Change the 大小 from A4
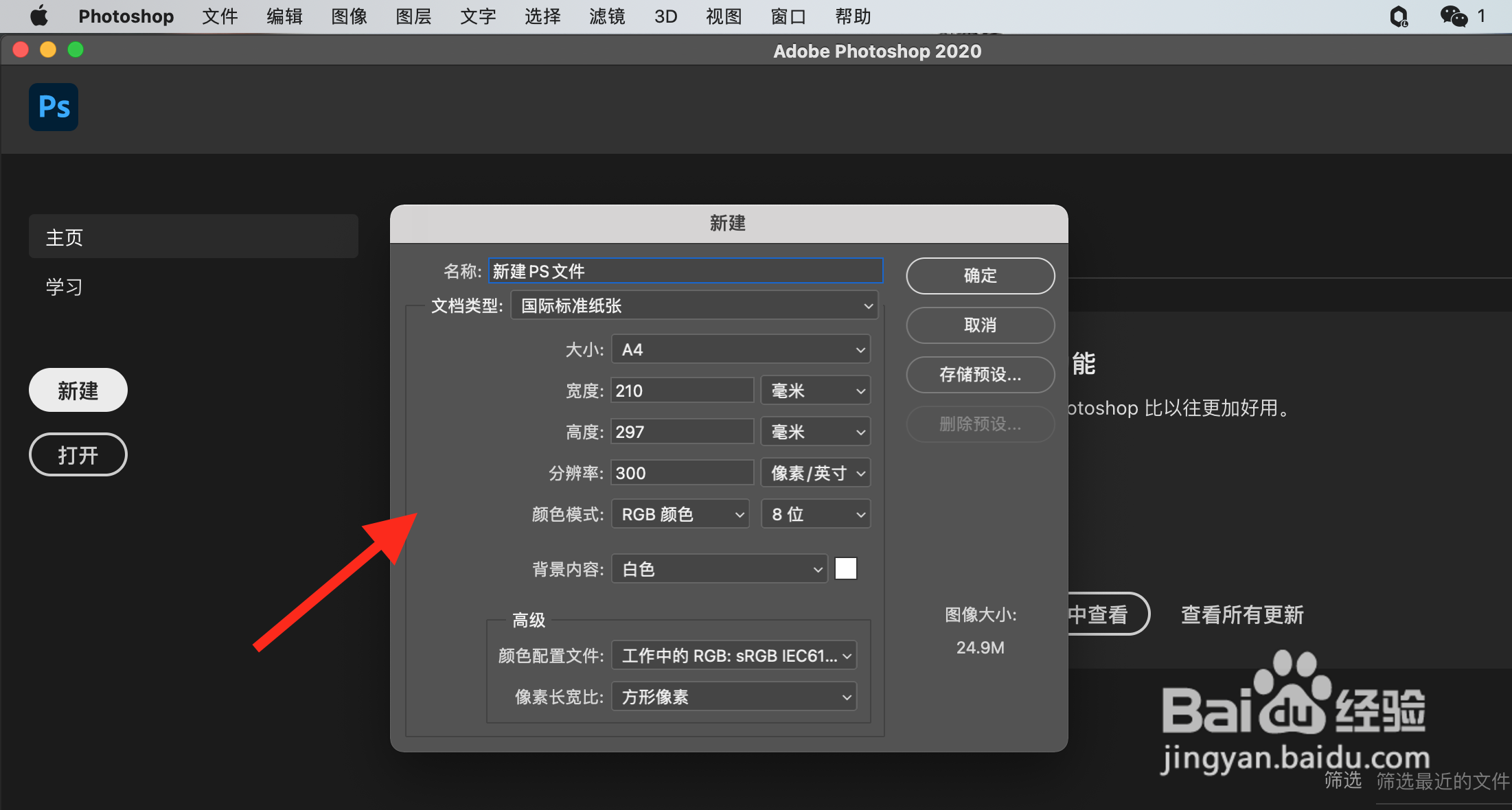This screenshot has width=1512, height=810. click(x=740, y=349)
